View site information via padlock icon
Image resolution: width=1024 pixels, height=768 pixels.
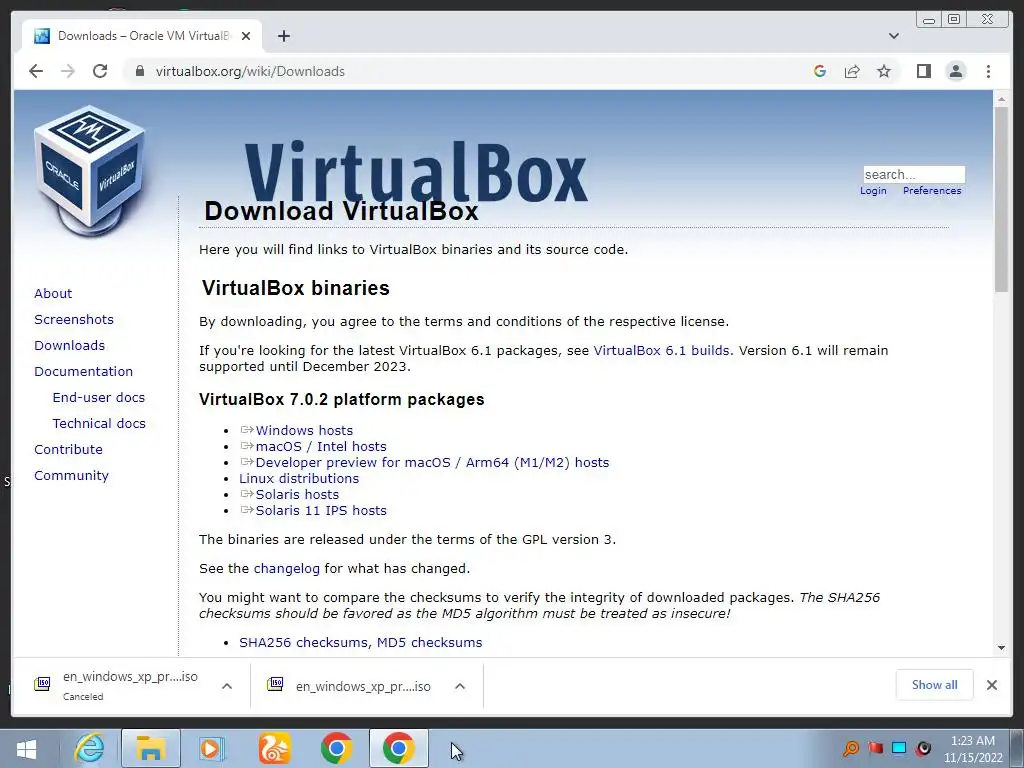(139, 71)
